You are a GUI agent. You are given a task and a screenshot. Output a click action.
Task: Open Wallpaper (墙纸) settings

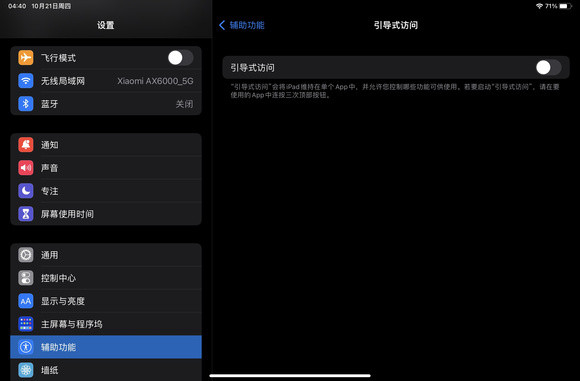click(106, 370)
